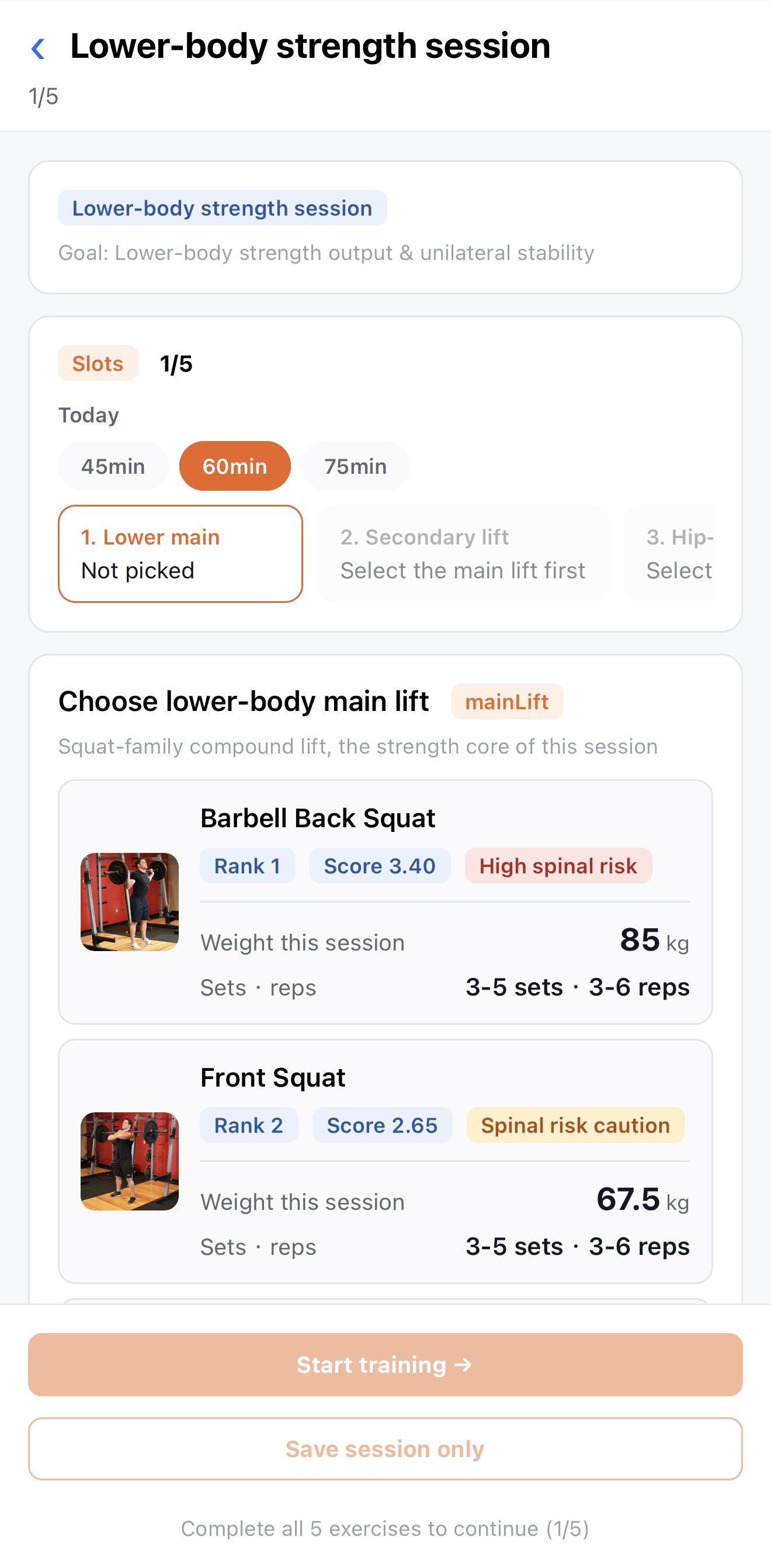The width and height of the screenshot is (771, 1568).
Task: Tap the blue back arrow icon
Action: point(39,48)
